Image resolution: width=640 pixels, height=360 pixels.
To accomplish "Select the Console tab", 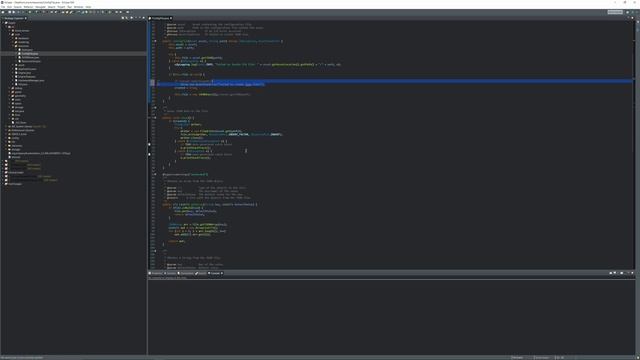I will pos(214,273).
